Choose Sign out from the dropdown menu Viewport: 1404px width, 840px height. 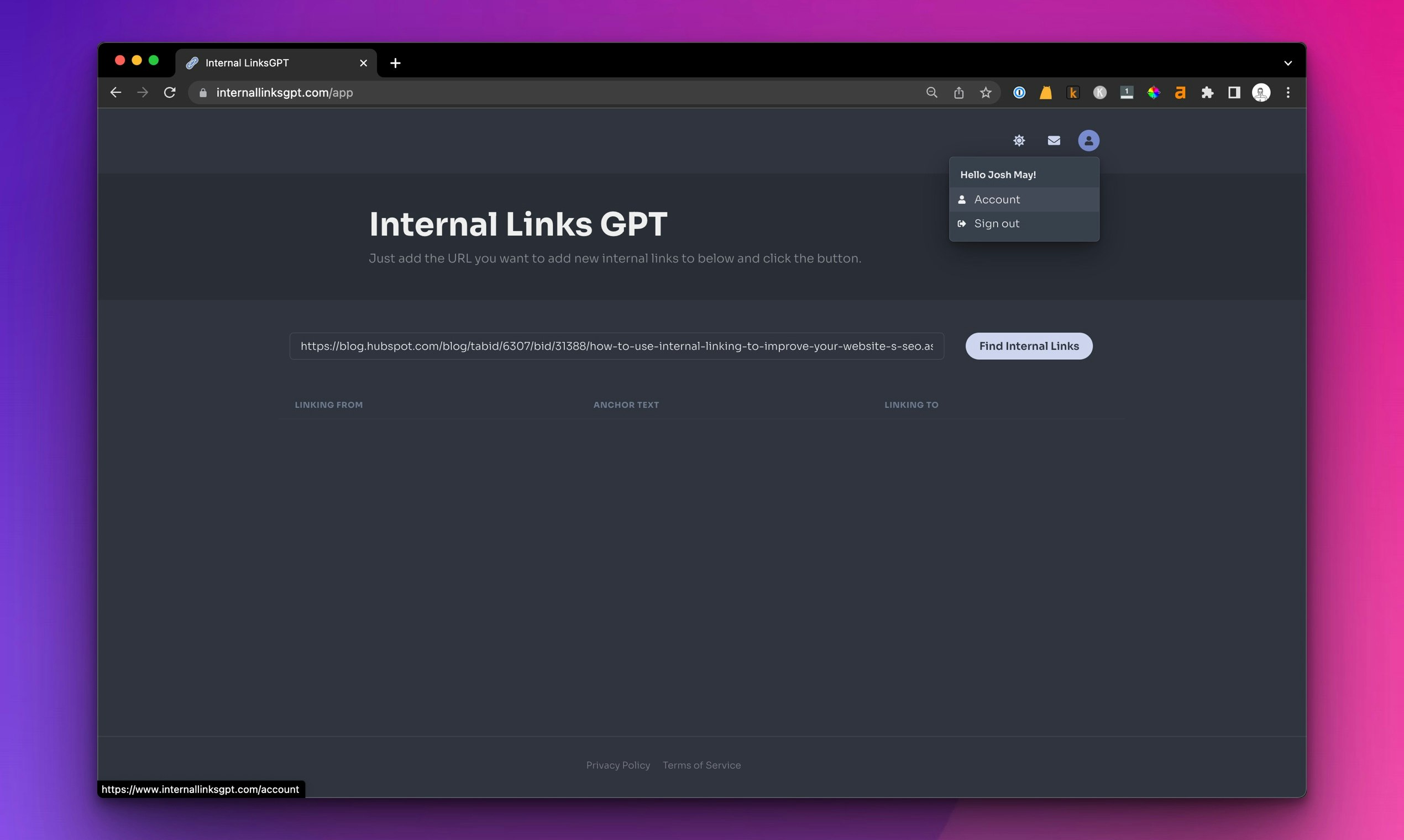[x=997, y=224]
